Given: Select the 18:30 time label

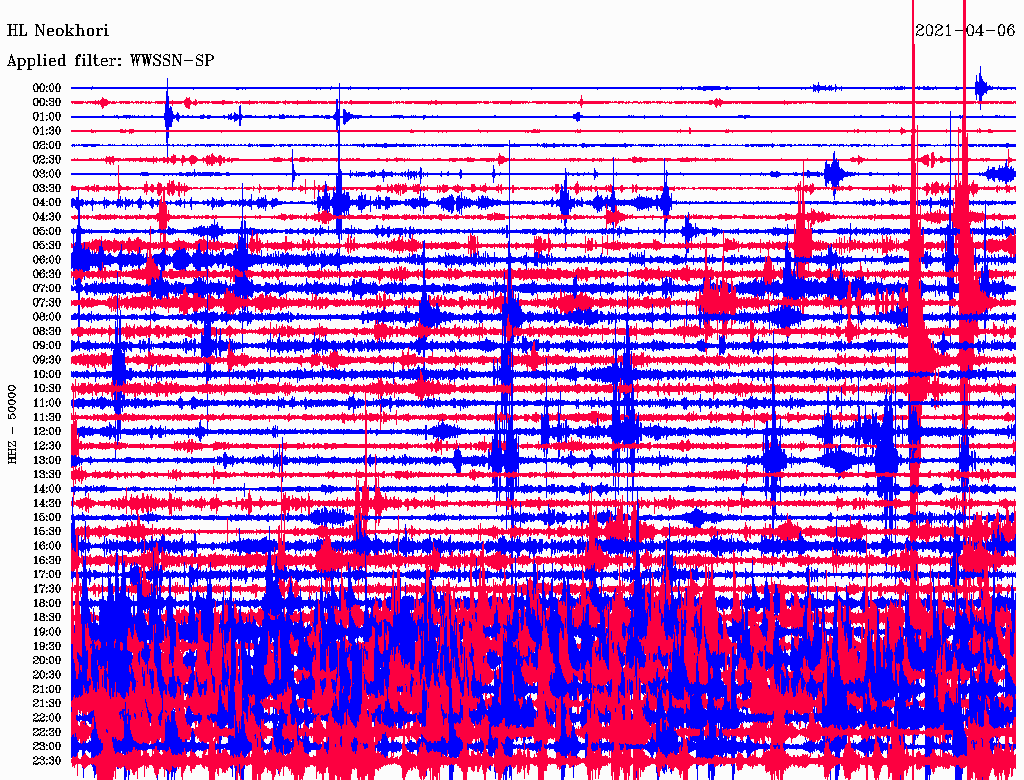Looking at the screenshot, I should pyautogui.click(x=47, y=618).
